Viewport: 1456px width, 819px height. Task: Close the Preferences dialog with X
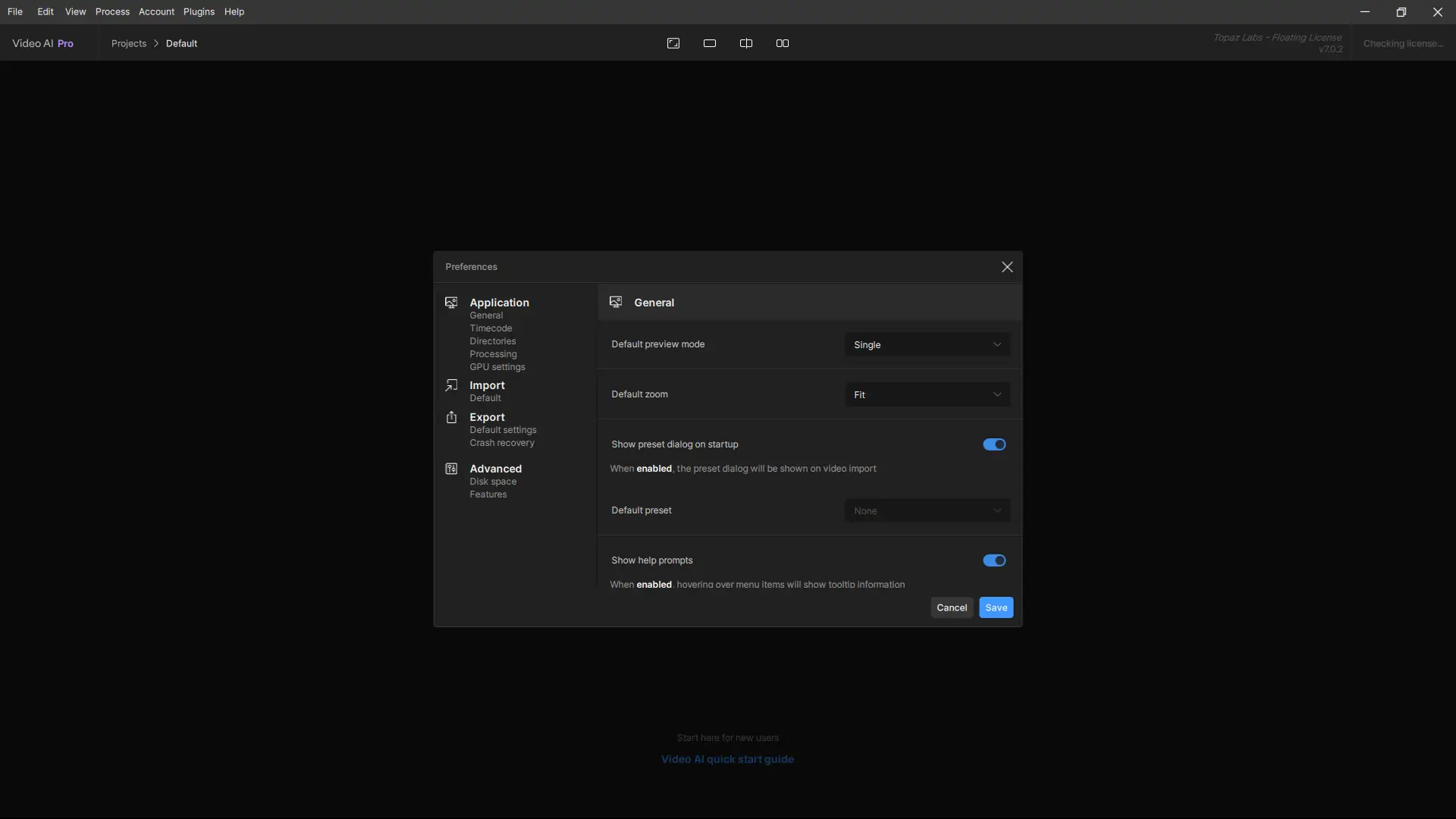pyautogui.click(x=1007, y=267)
